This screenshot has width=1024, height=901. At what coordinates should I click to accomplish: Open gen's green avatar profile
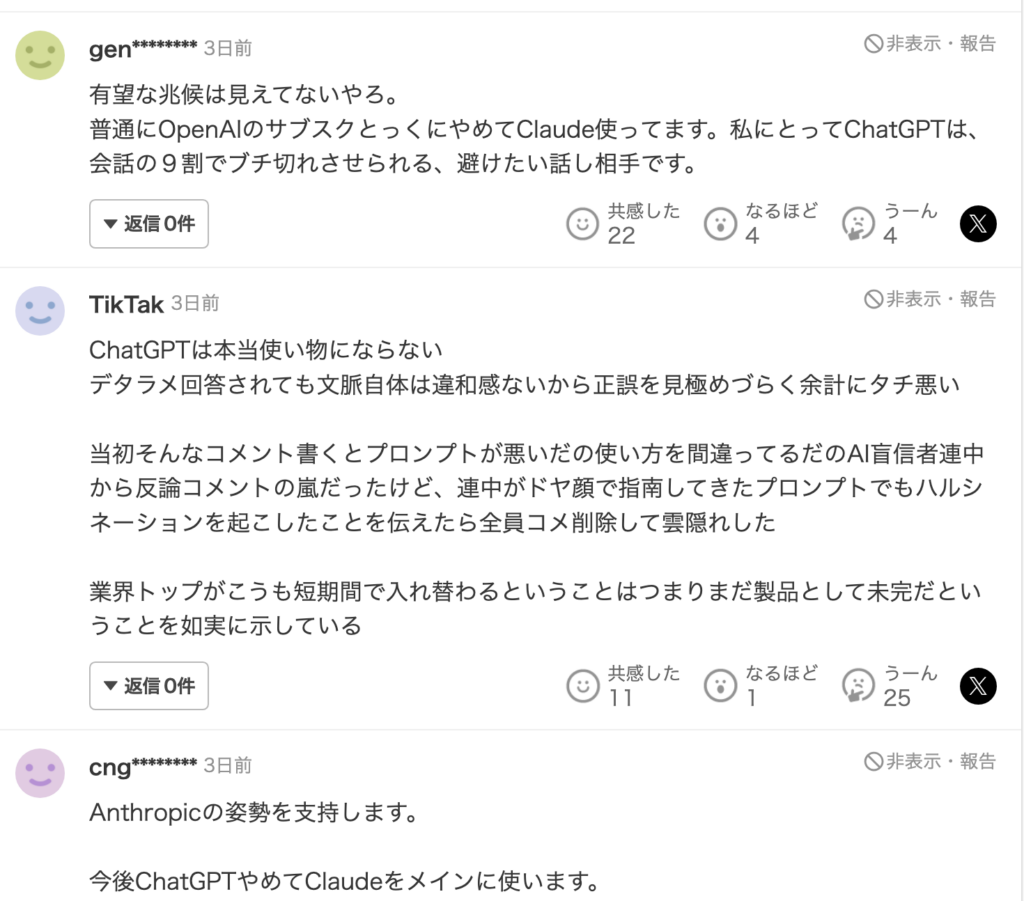coord(40,55)
